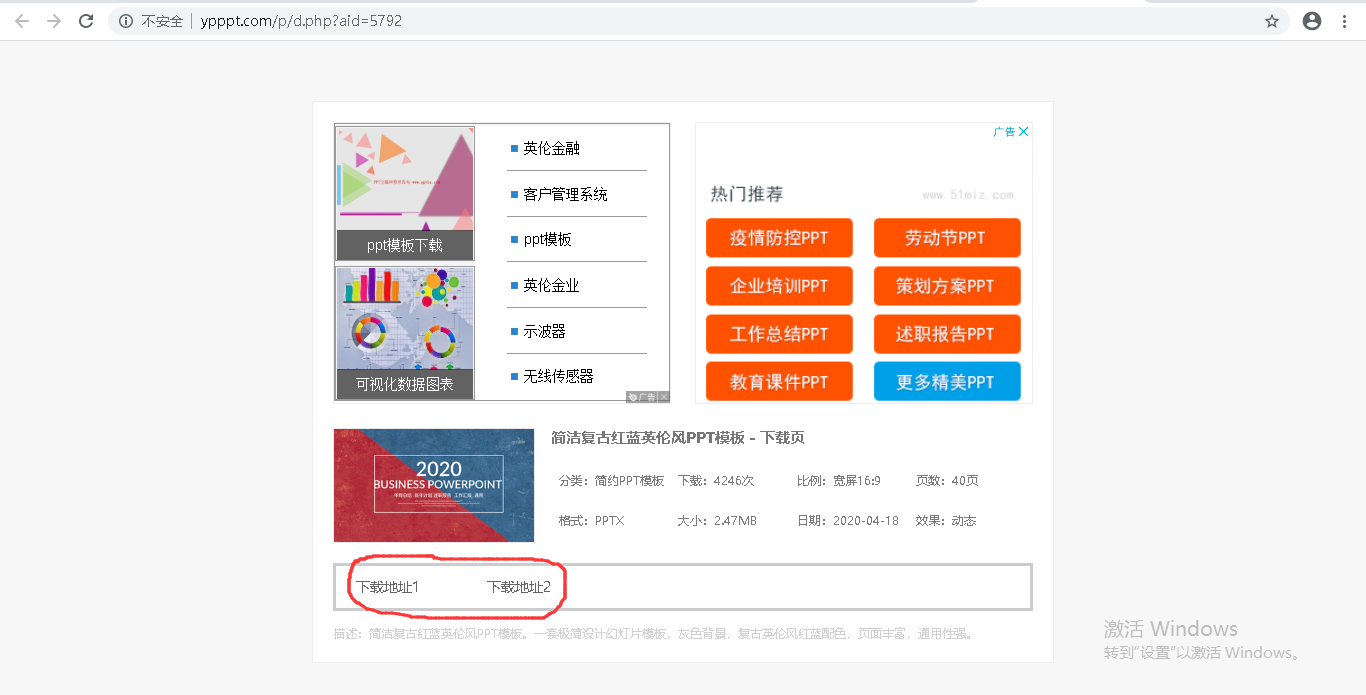This screenshot has height=695, width=1366.
Task: Reload the page with the refresh icon
Action: [86, 21]
